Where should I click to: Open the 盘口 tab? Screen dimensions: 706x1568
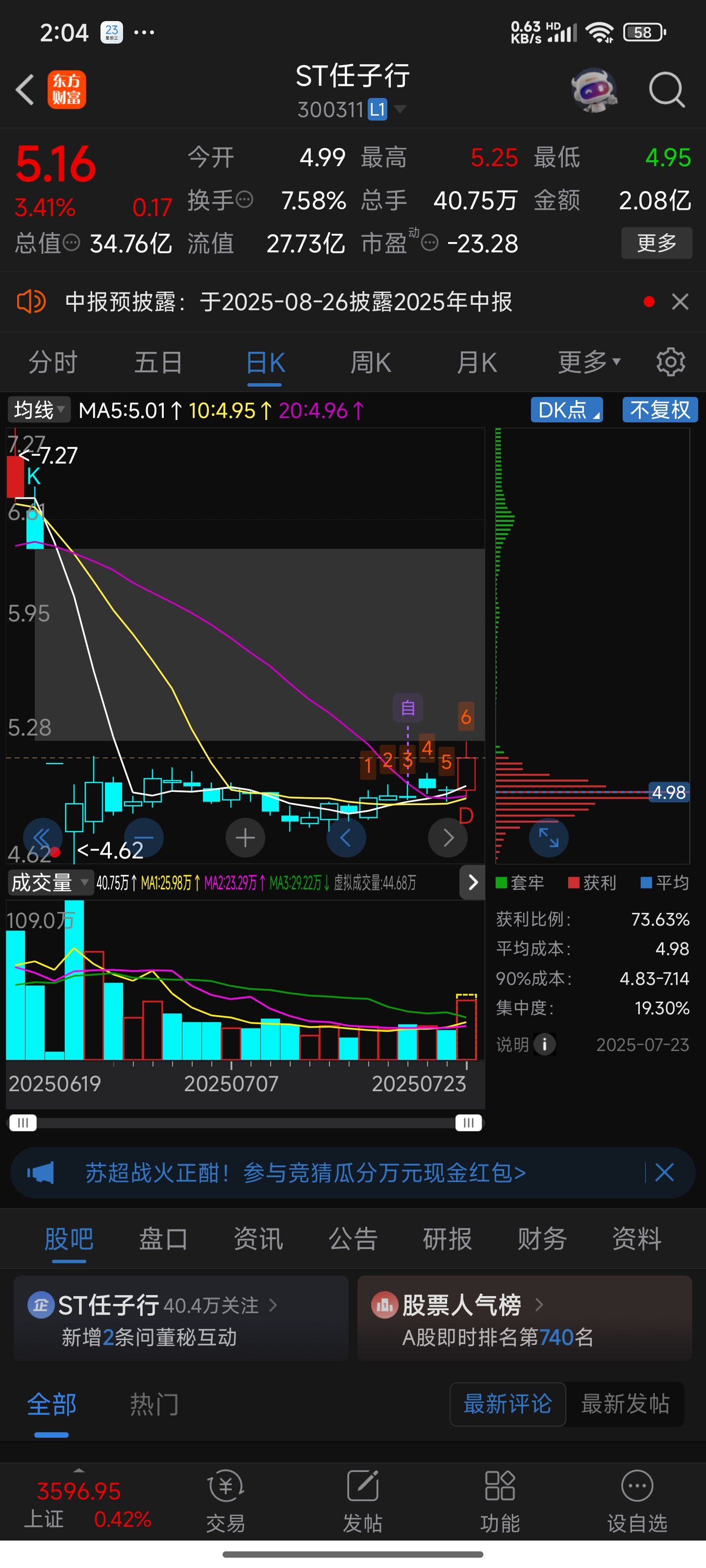point(163,1238)
